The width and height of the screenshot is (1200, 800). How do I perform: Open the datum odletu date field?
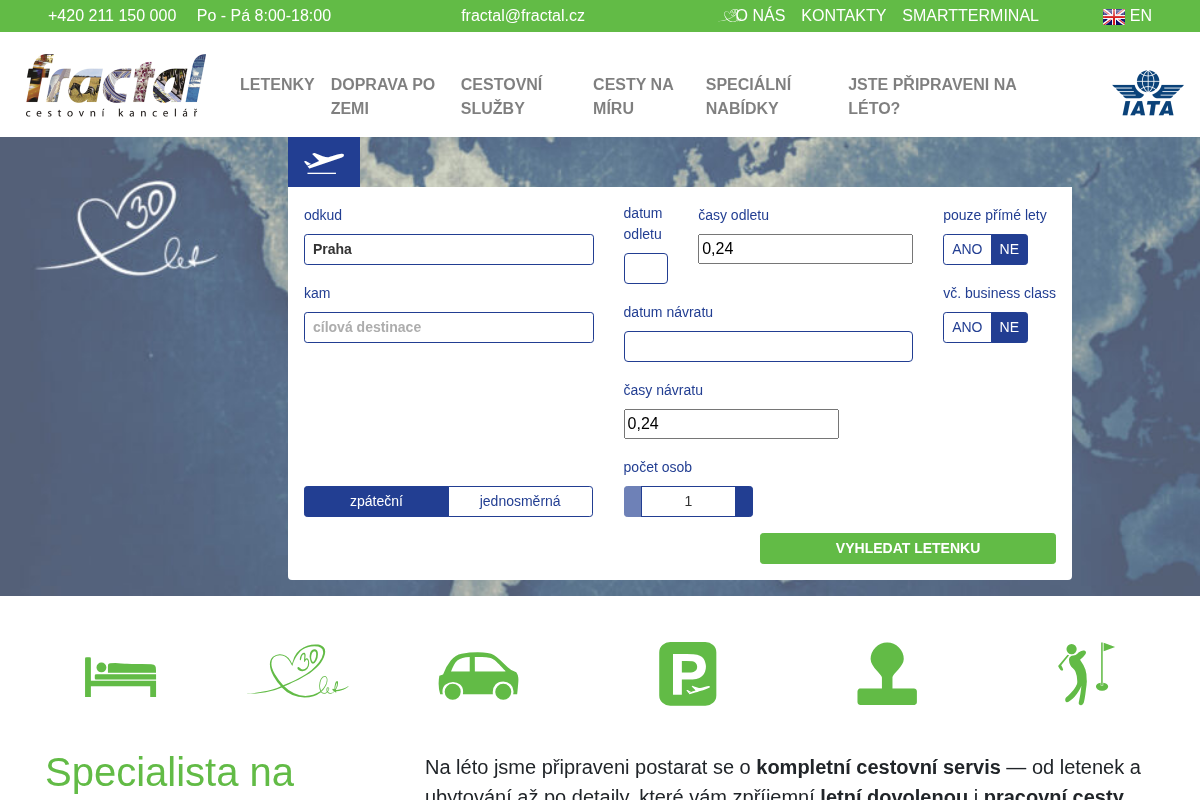tap(646, 268)
